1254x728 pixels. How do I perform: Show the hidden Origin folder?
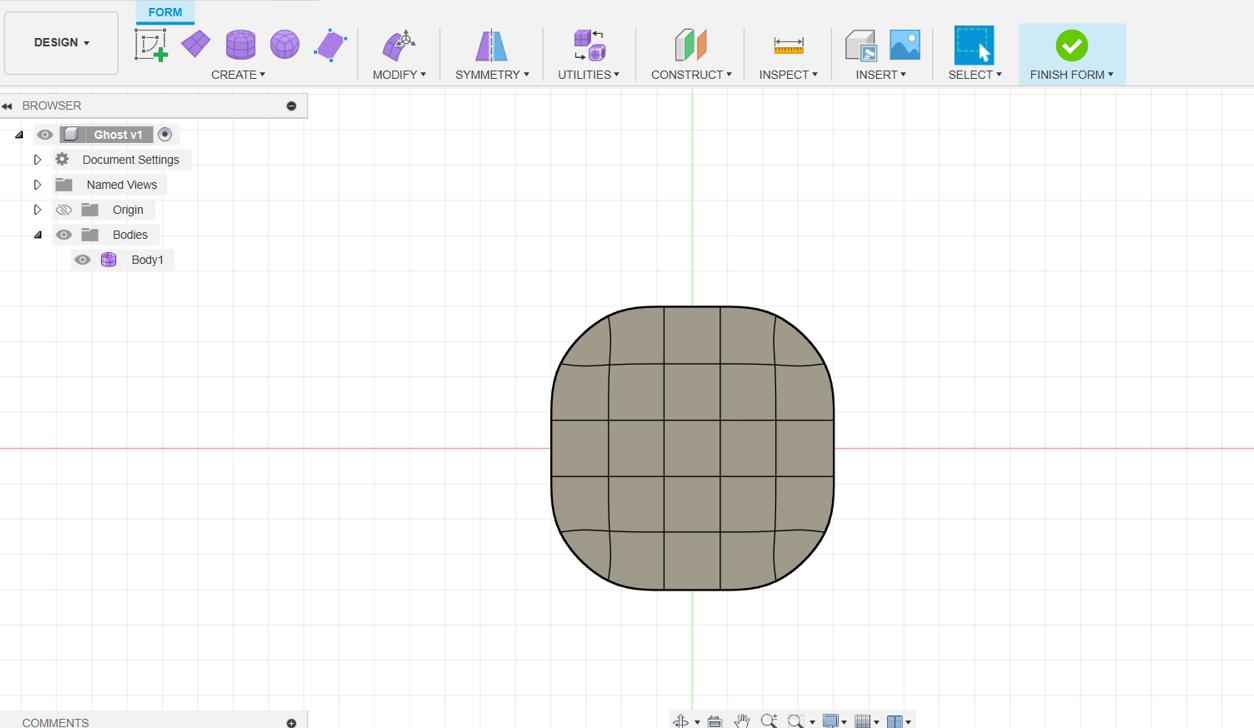point(64,210)
